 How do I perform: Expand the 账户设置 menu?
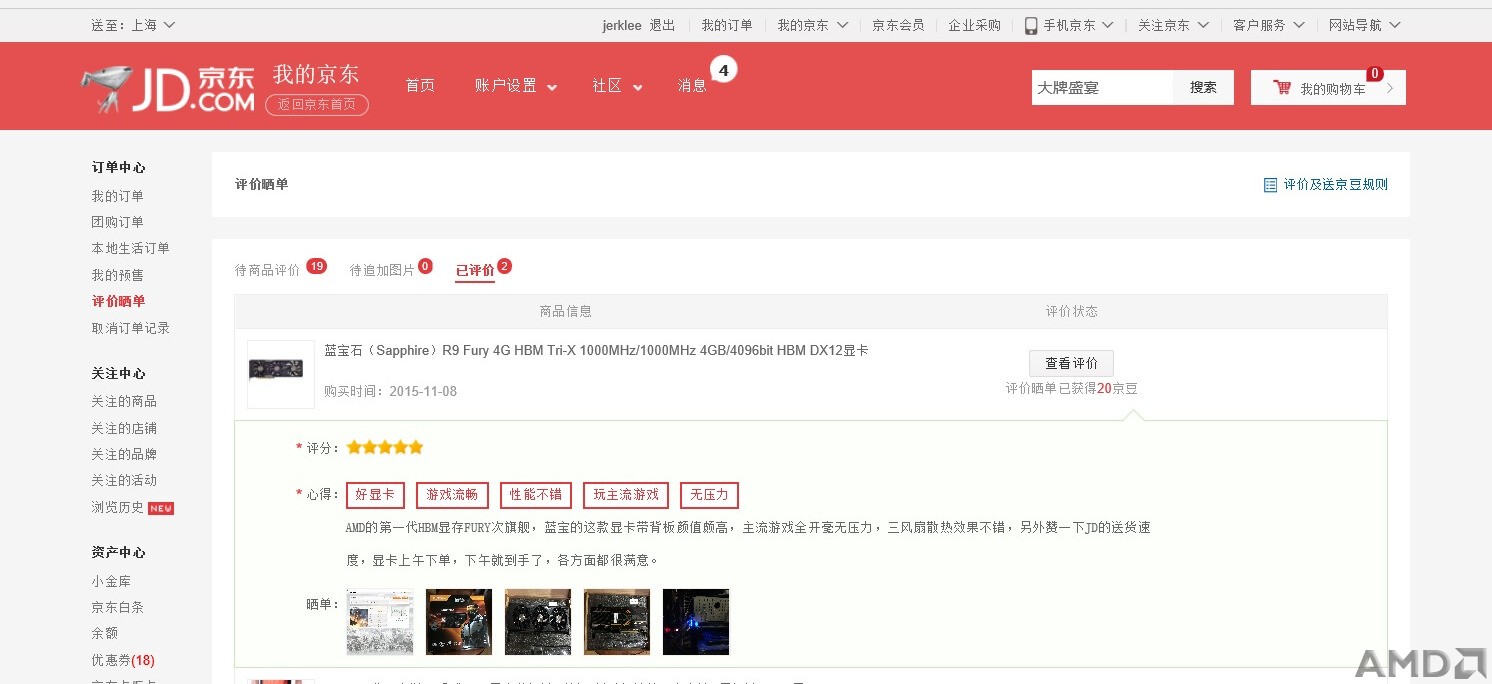pyautogui.click(x=516, y=86)
